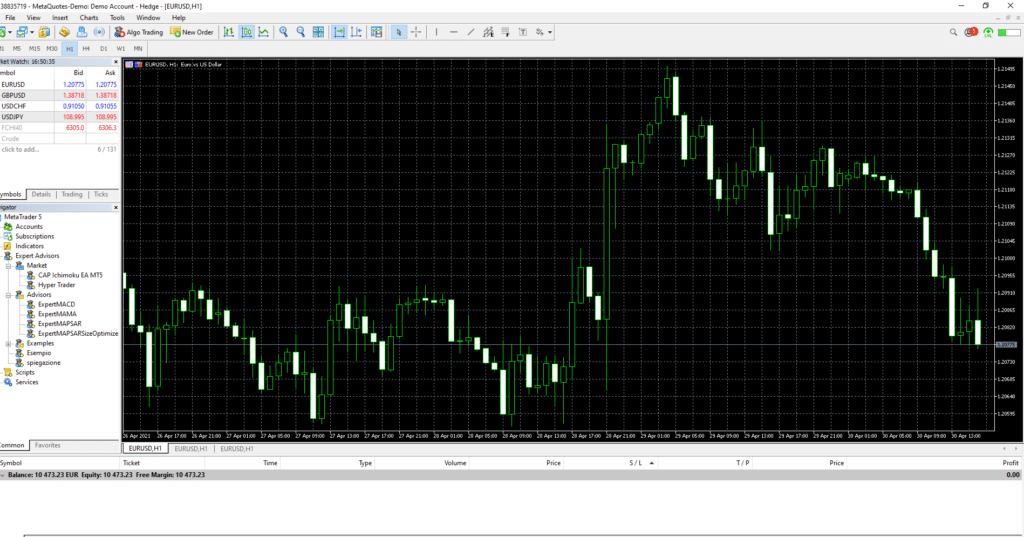Open the shapes tool dropdown arrow
Screen dimensions: 1024x537
(x=550, y=32)
